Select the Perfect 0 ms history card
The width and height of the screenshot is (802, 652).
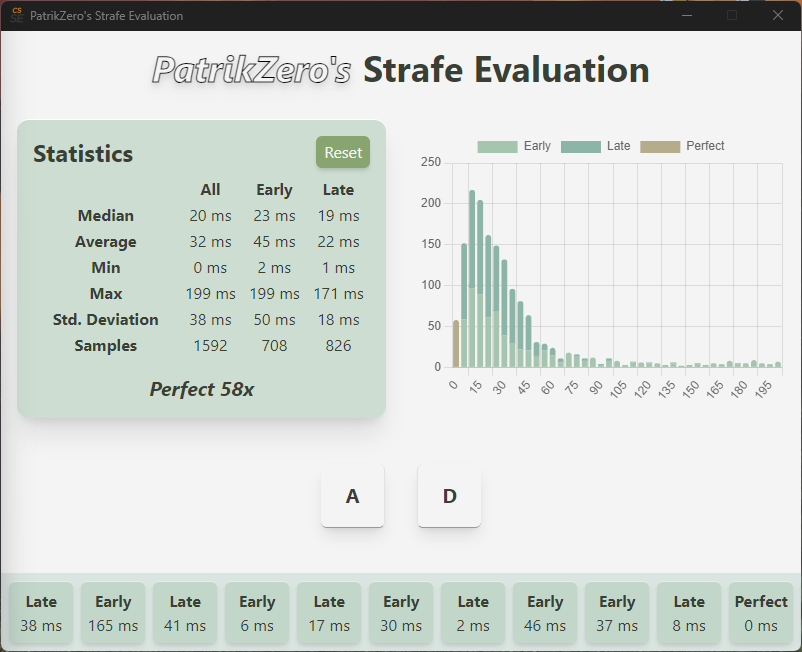coord(761,613)
